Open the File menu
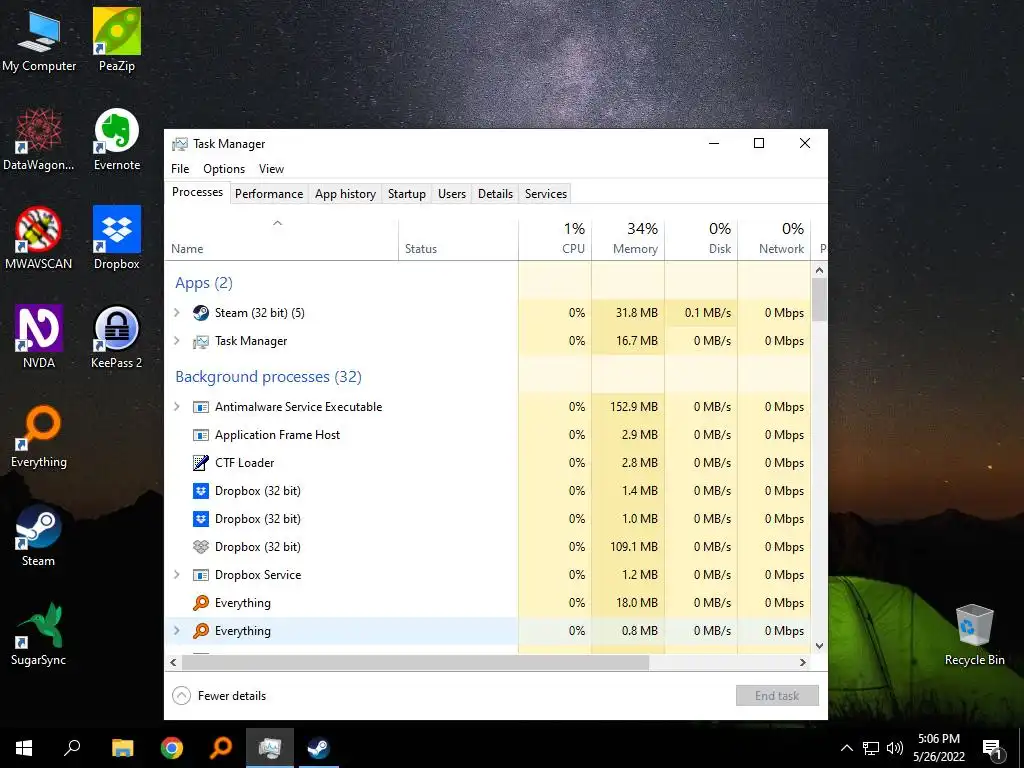Screen dimensions: 1024x768 coord(180,169)
